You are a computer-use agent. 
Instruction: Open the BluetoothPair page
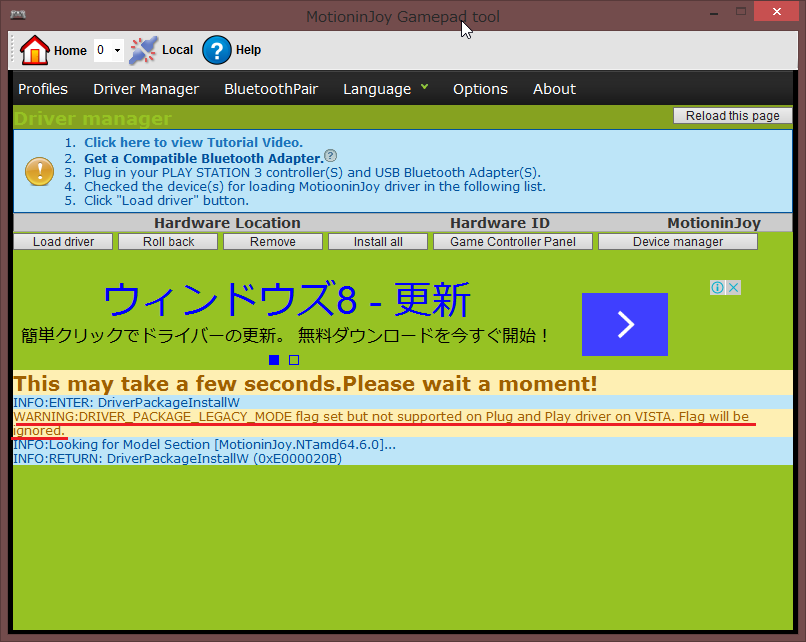271,89
